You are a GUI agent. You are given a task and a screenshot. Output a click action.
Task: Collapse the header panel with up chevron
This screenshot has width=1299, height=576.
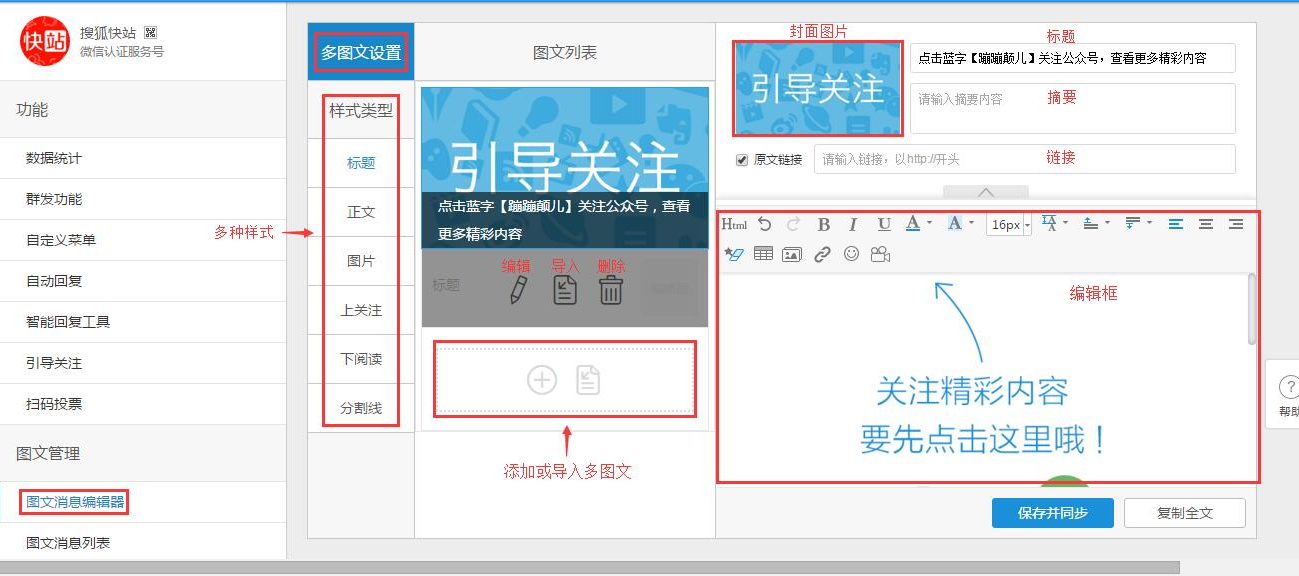point(986,192)
